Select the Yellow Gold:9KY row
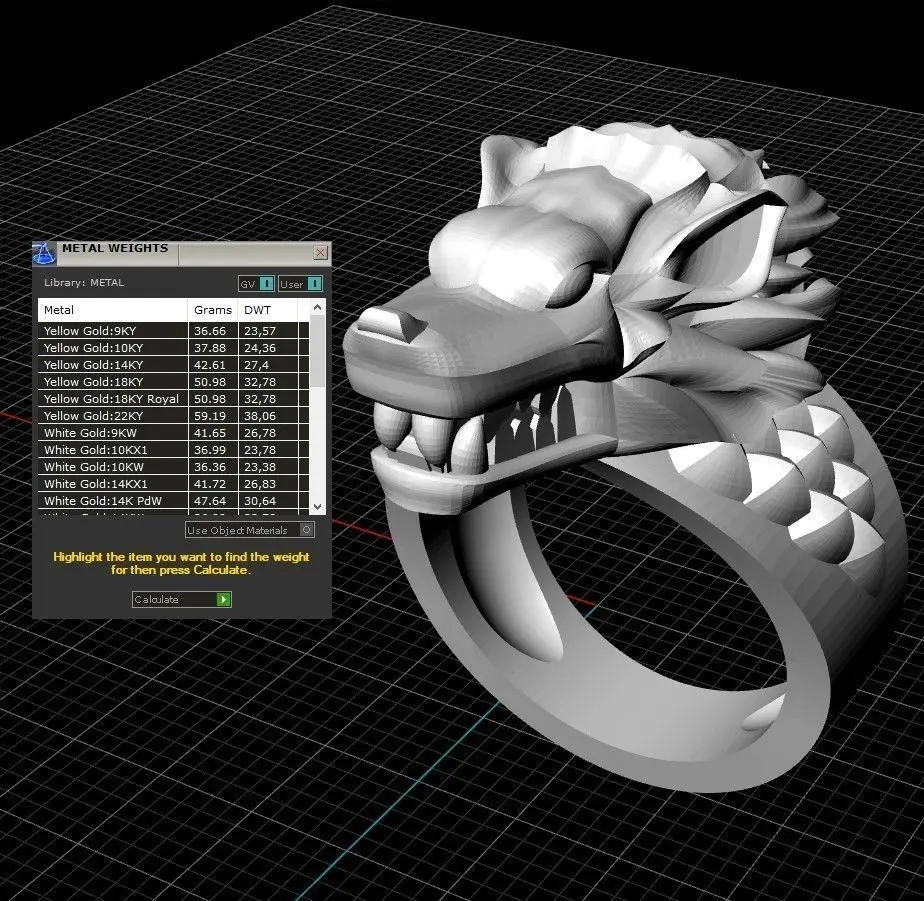 click(x=173, y=331)
